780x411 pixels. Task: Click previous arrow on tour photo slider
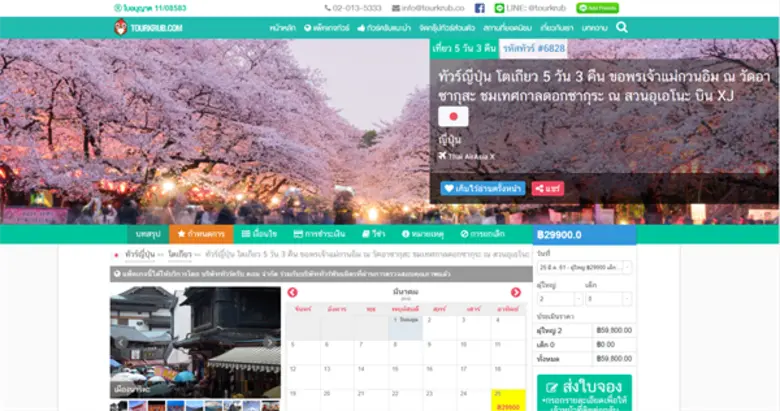coord(121,343)
